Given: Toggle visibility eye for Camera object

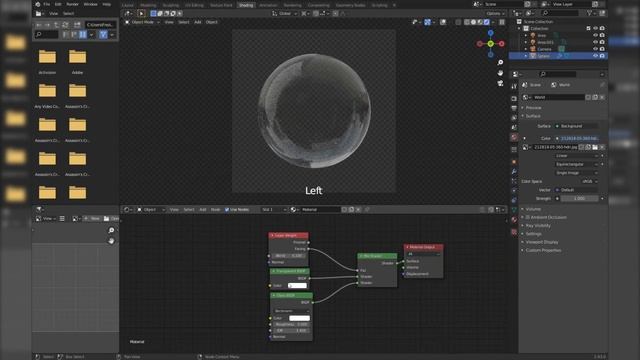Looking at the screenshot, I should tap(595, 49).
